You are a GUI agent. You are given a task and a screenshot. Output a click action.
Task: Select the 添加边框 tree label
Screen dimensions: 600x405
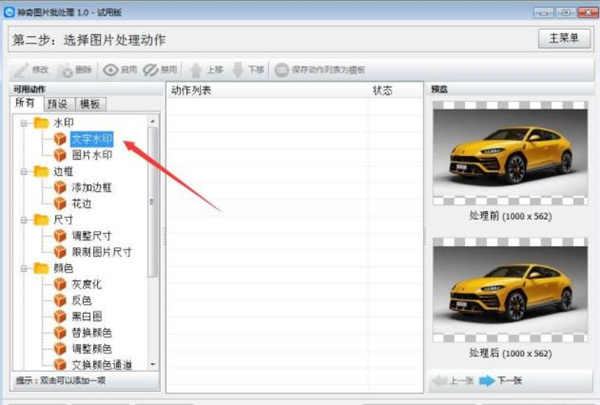(x=92, y=188)
